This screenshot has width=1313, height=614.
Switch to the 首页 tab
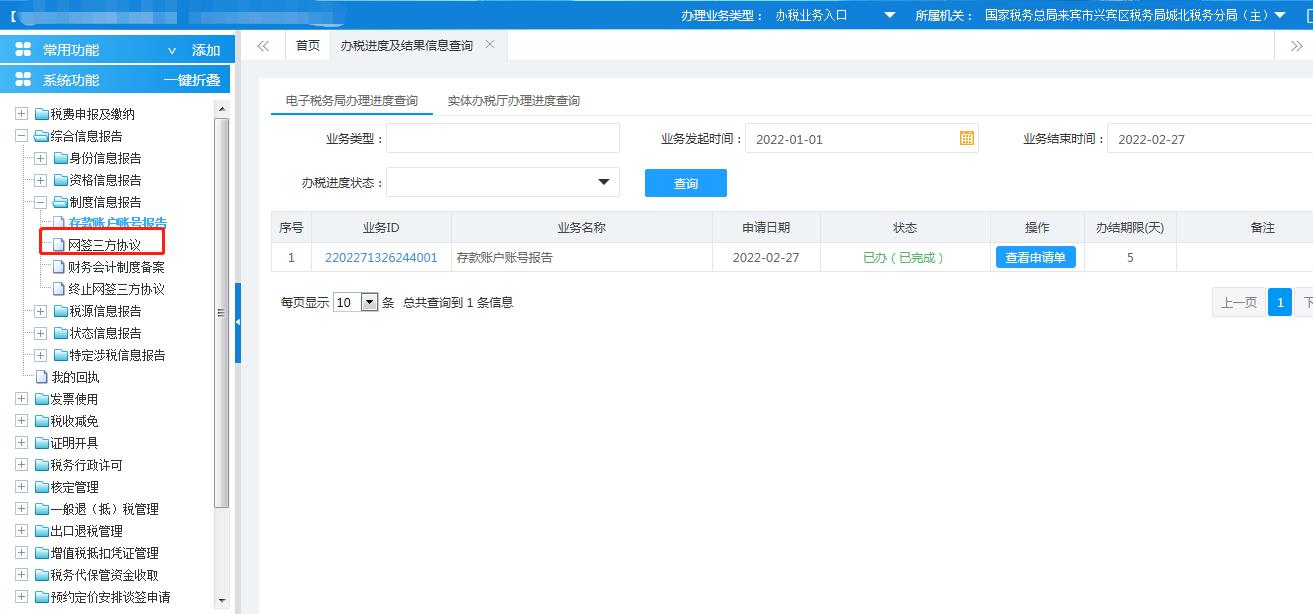[307, 45]
